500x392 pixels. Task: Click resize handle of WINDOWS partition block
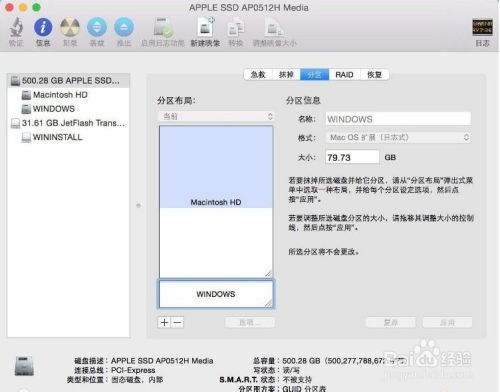(x=269, y=303)
